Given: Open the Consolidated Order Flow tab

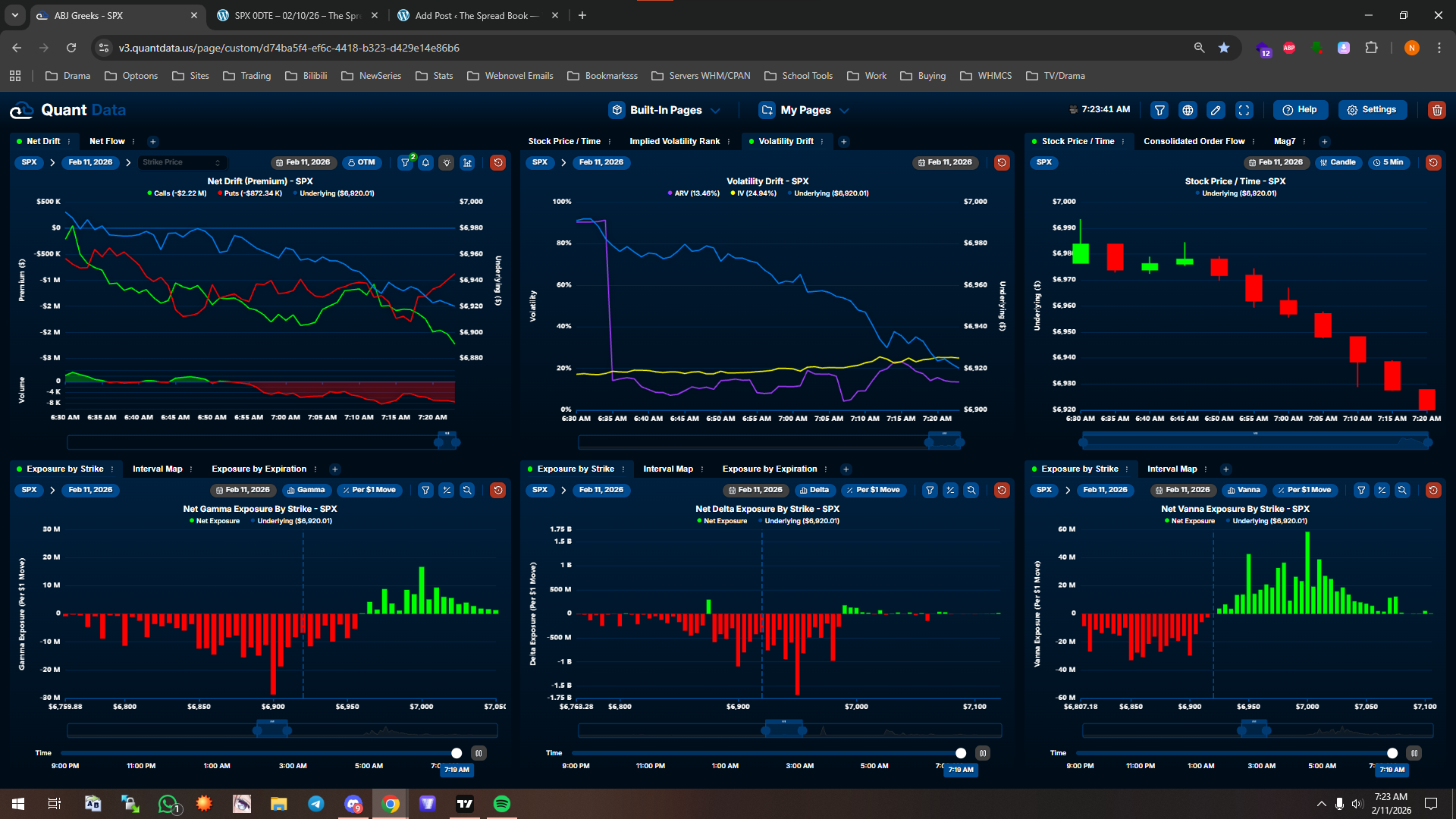Looking at the screenshot, I should pos(1194,141).
